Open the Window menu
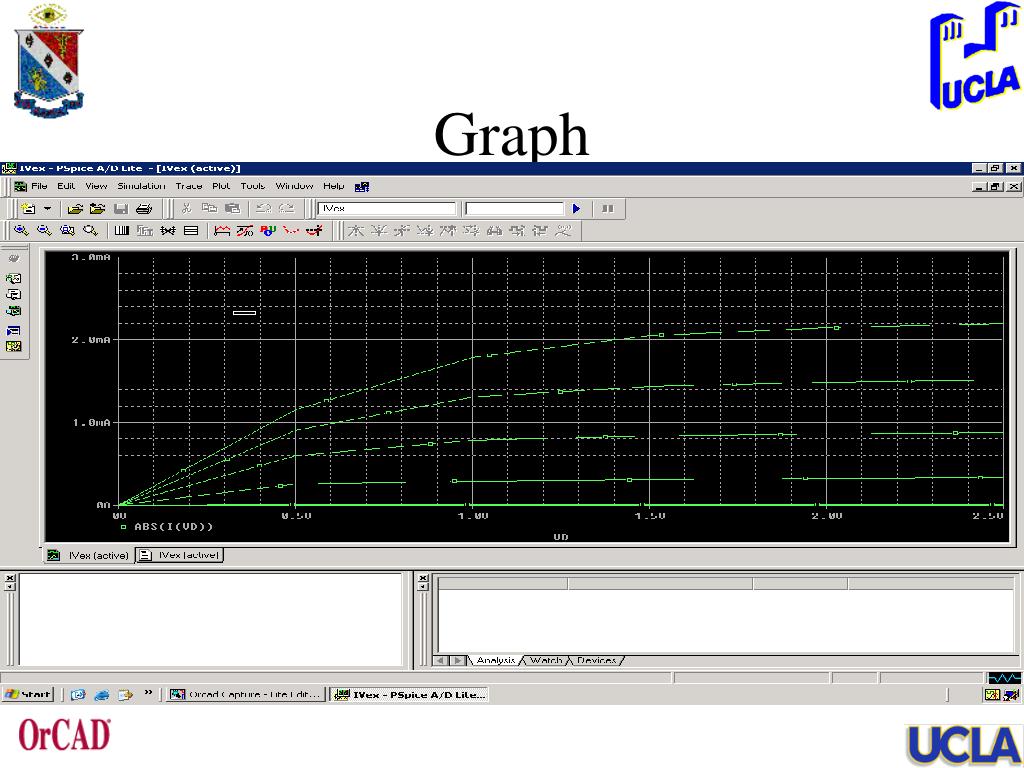Image resolution: width=1024 pixels, height=768 pixels. pos(294,186)
